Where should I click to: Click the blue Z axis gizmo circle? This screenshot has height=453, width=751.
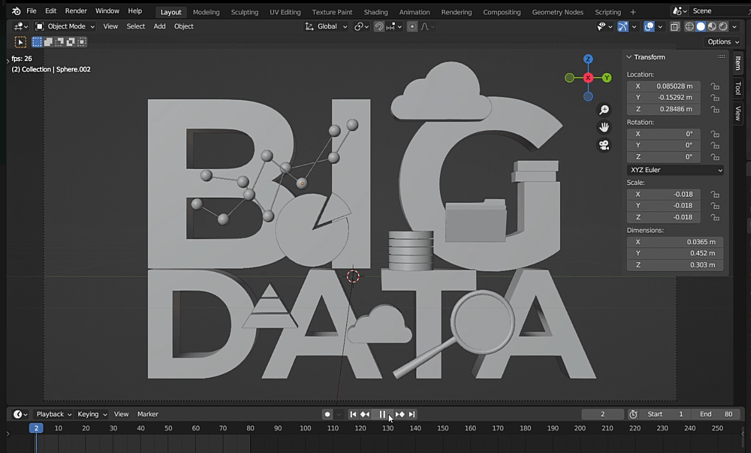[x=588, y=59]
